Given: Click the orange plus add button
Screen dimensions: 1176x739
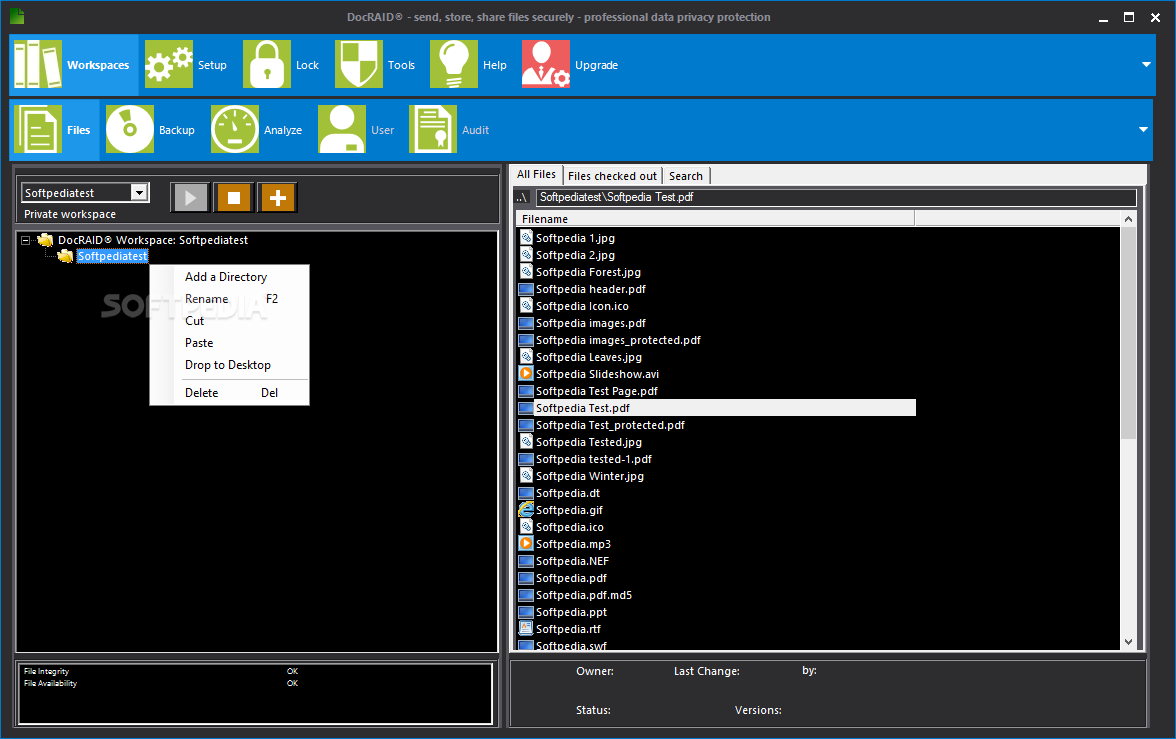Looking at the screenshot, I should click(278, 197).
